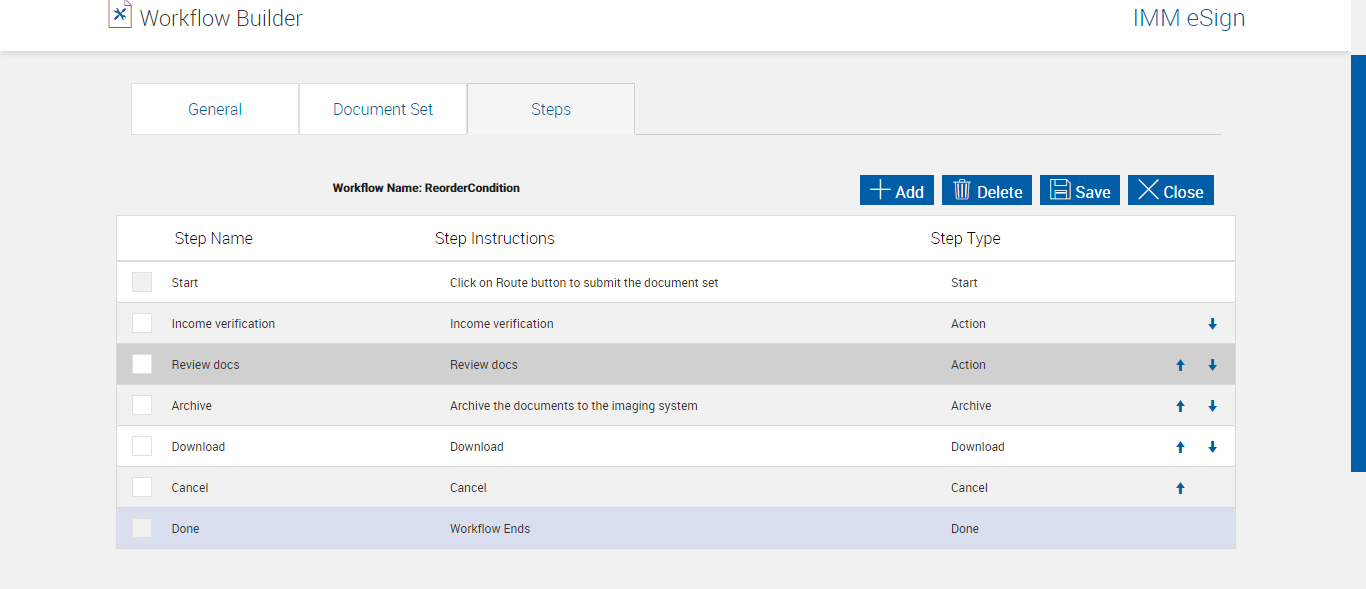Save the workflow steps
The width and height of the screenshot is (1366, 589).
tap(1080, 191)
